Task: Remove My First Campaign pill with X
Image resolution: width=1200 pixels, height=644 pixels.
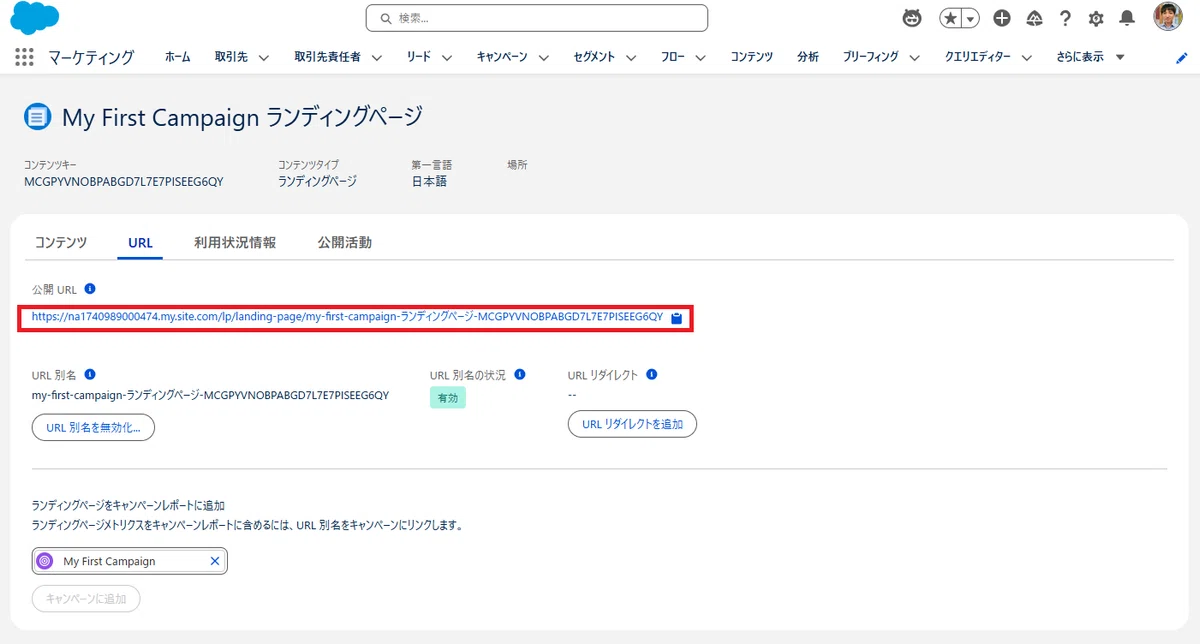Action: point(214,561)
